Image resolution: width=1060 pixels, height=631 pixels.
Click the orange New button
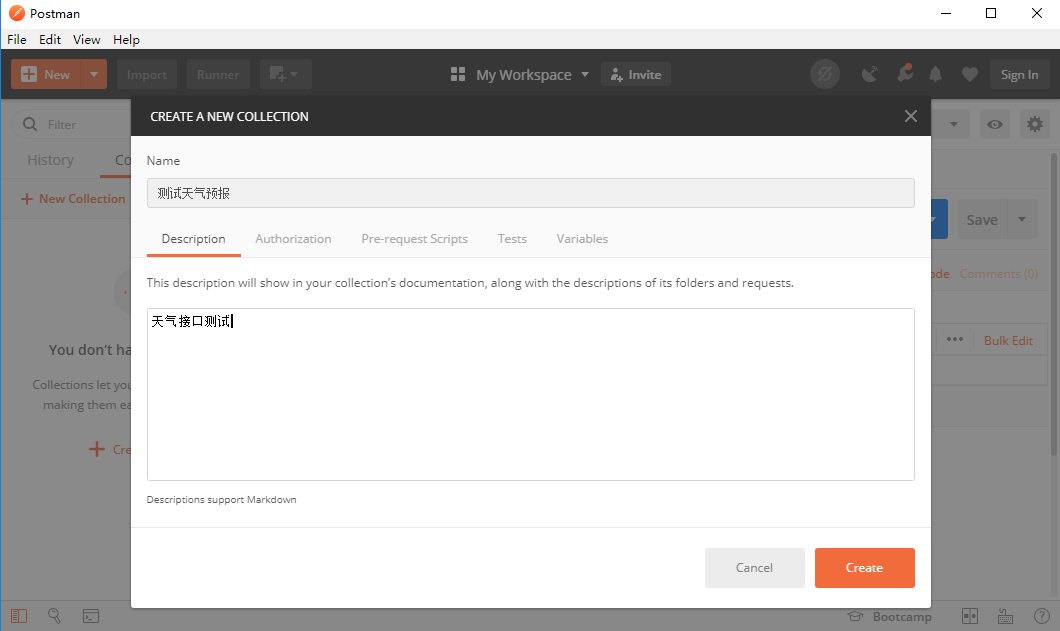coord(45,74)
